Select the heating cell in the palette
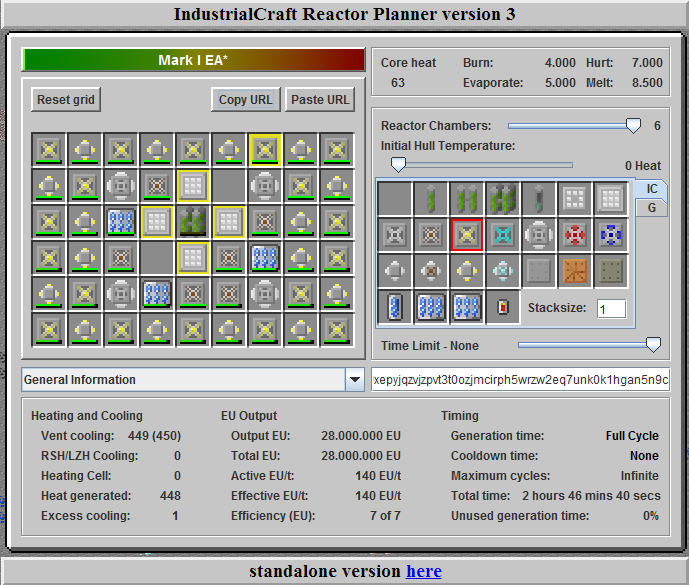 [504, 307]
